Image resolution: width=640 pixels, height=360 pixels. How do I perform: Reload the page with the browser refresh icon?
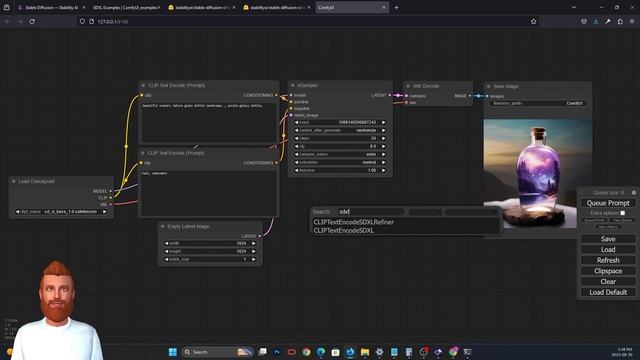(x=32, y=21)
